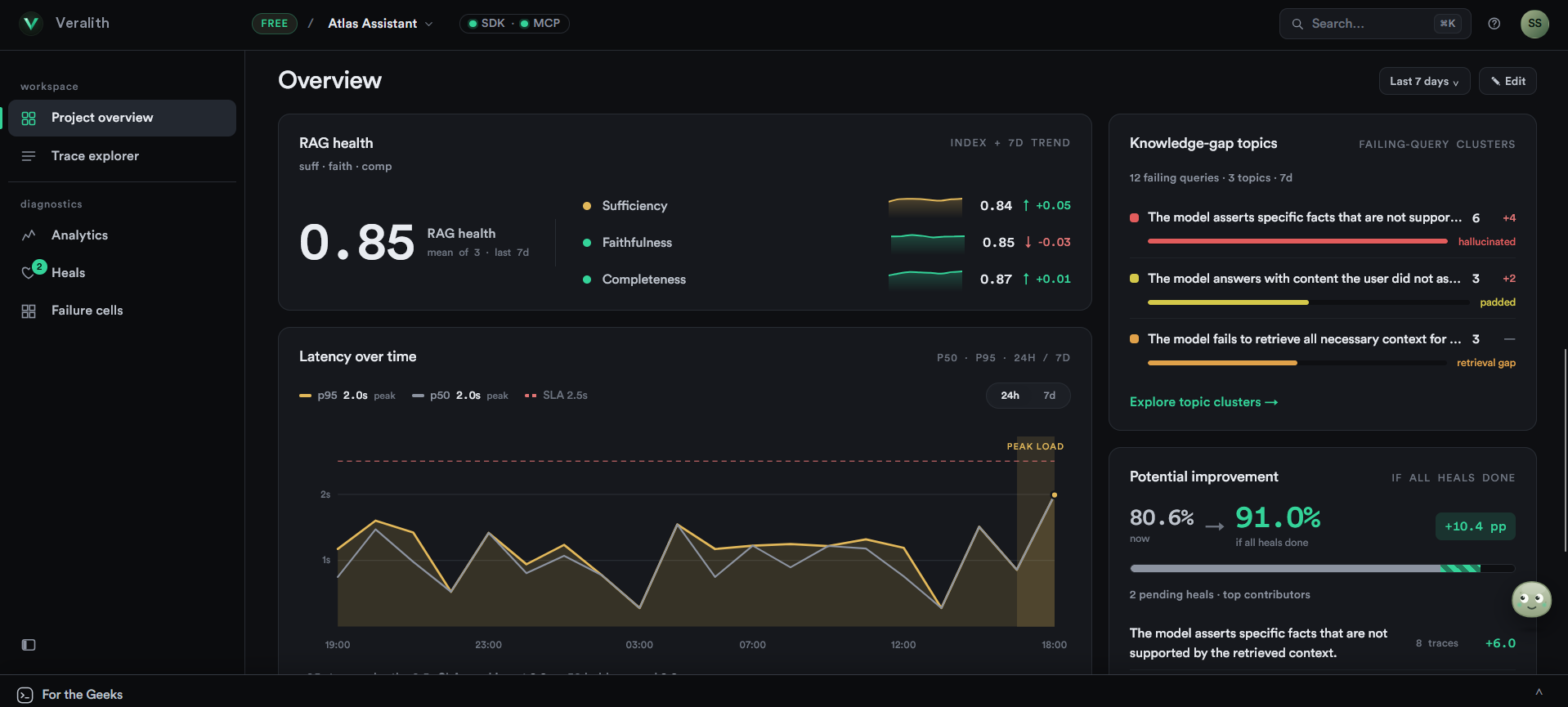The height and width of the screenshot is (707, 1568).
Task: Click the +6.0 heal contribution value
Action: point(1500,643)
